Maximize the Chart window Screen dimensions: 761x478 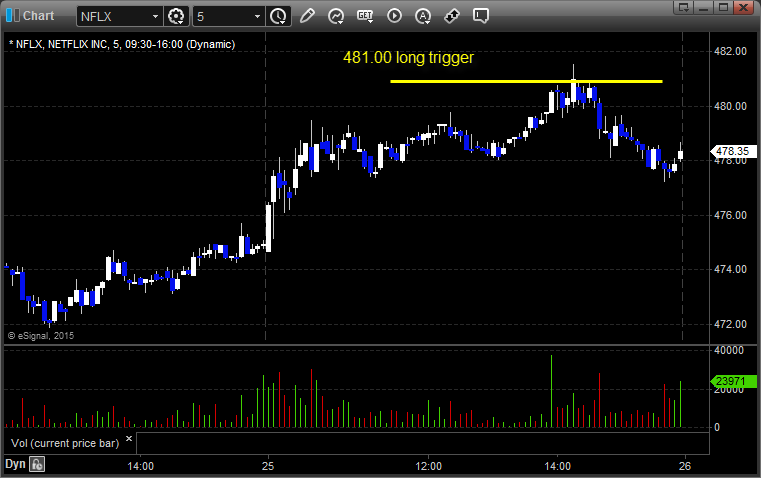pos(723,7)
